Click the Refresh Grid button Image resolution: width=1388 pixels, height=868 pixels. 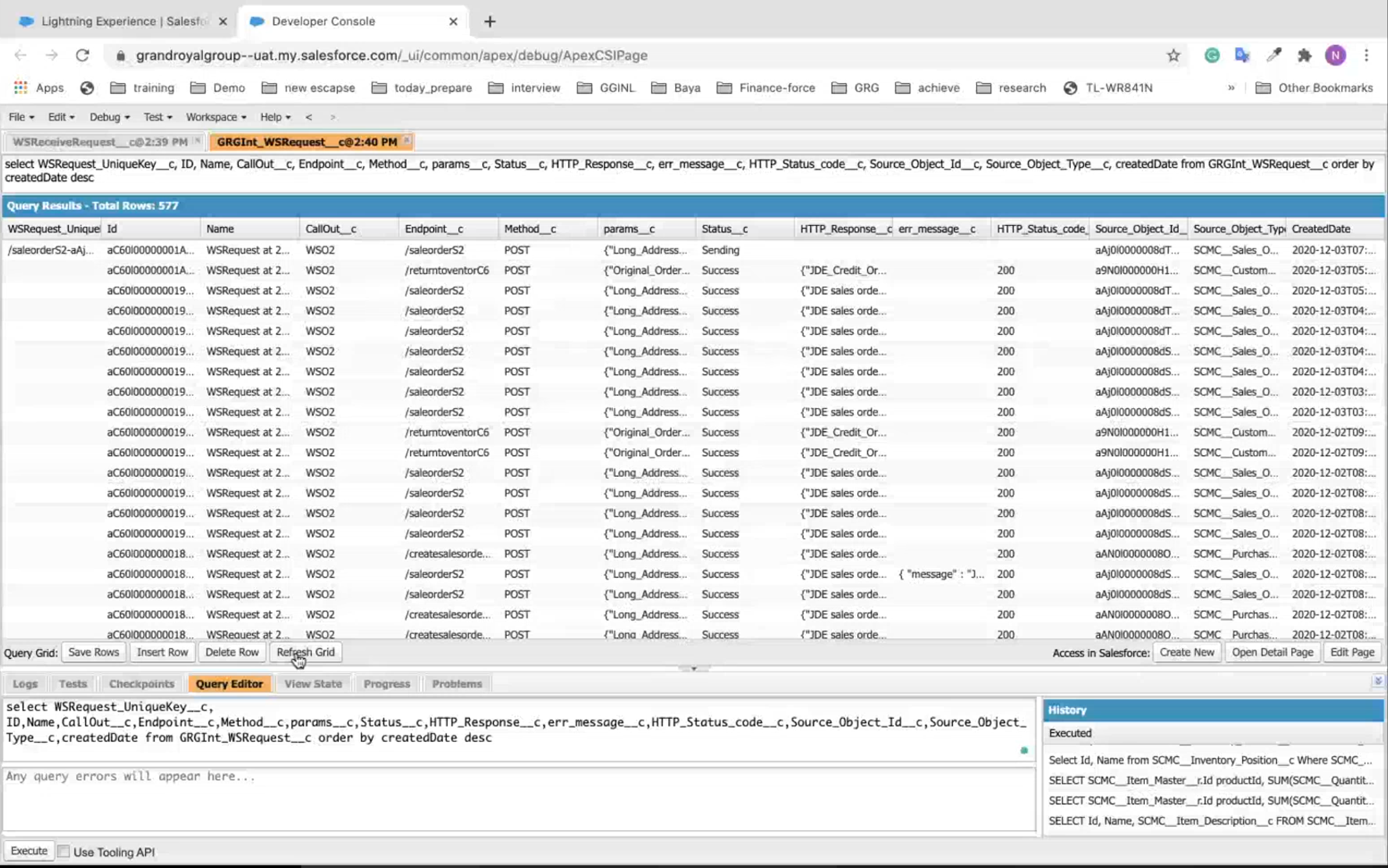click(305, 652)
